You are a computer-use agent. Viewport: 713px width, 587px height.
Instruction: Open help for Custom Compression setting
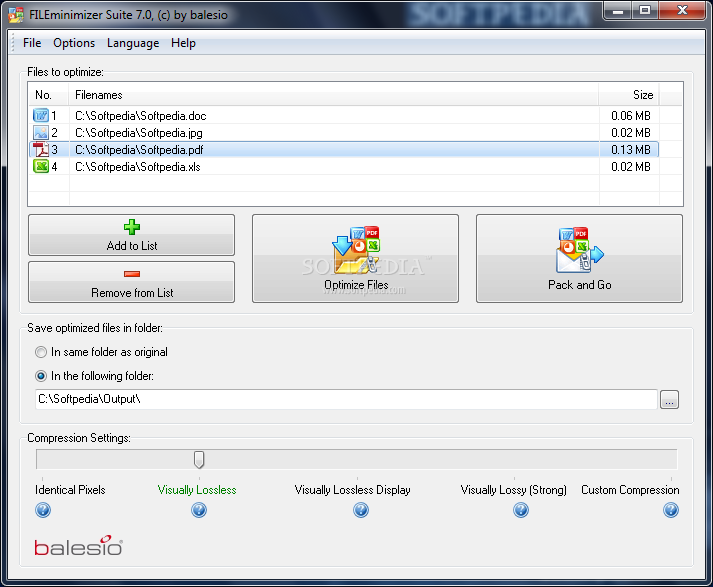pyautogui.click(x=671, y=510)
